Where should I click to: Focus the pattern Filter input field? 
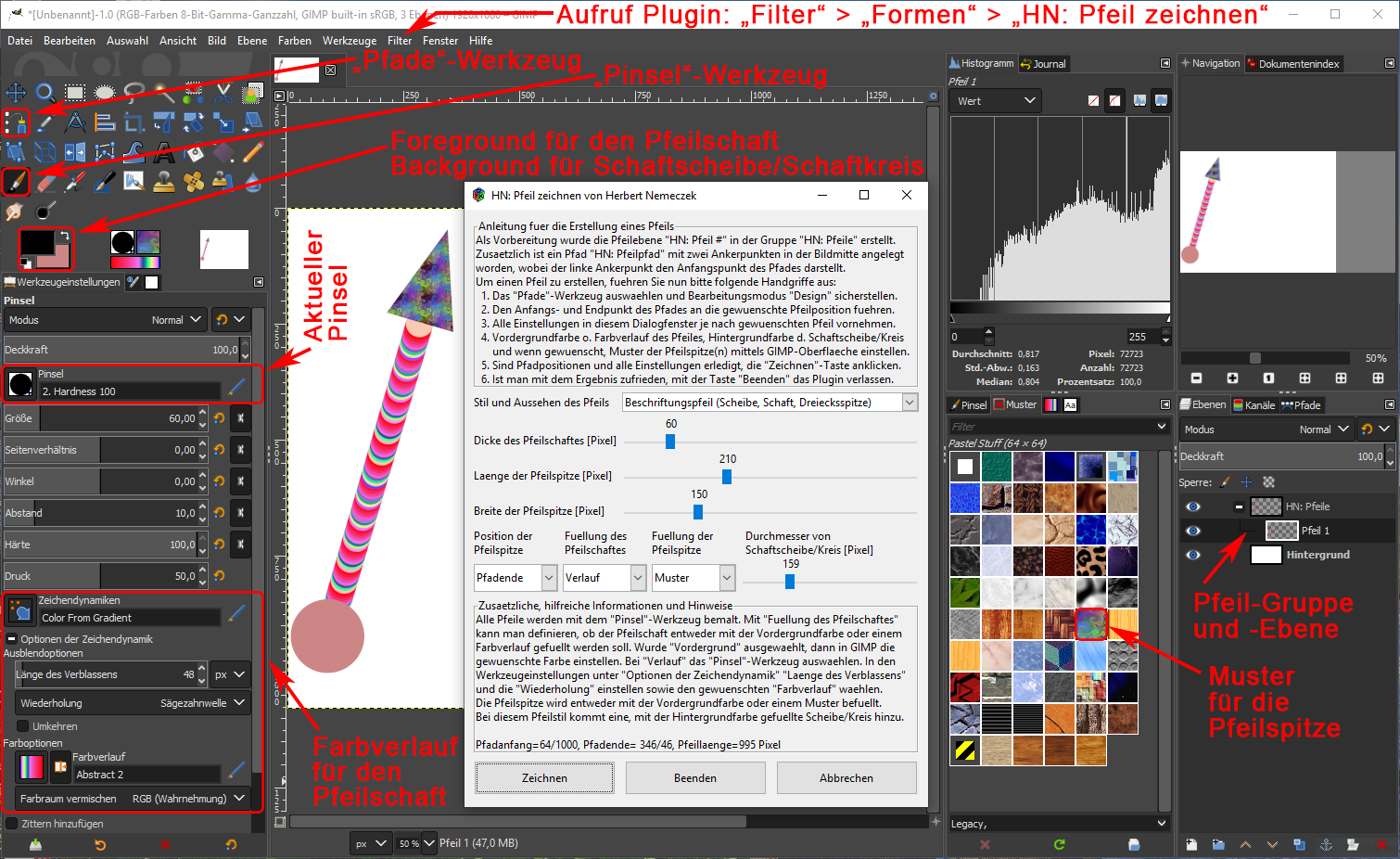pos(1058,427)
